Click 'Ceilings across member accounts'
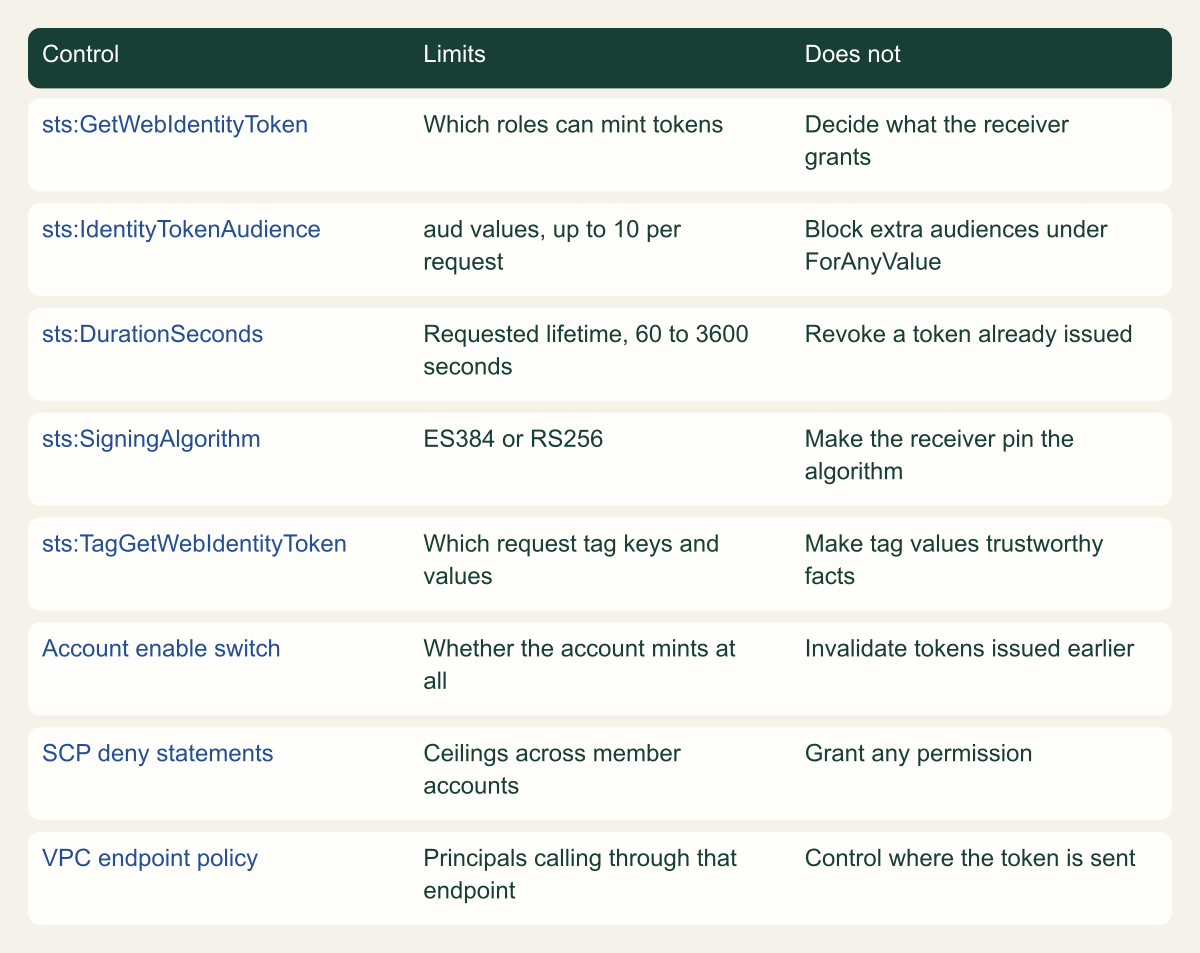The image size is (1200, 953). pyautogui.click(x=552, y=768)
